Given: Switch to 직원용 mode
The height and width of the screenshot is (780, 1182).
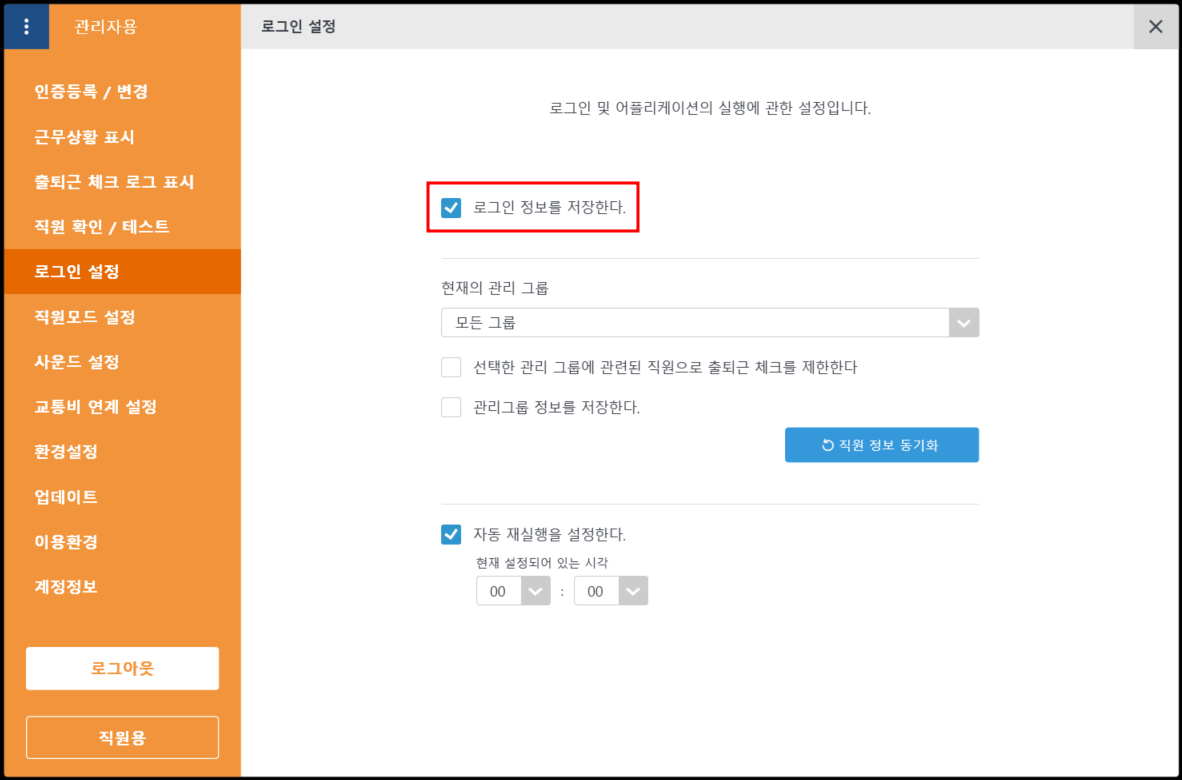Looking at the screenshot, I should (x=122, y=738).
